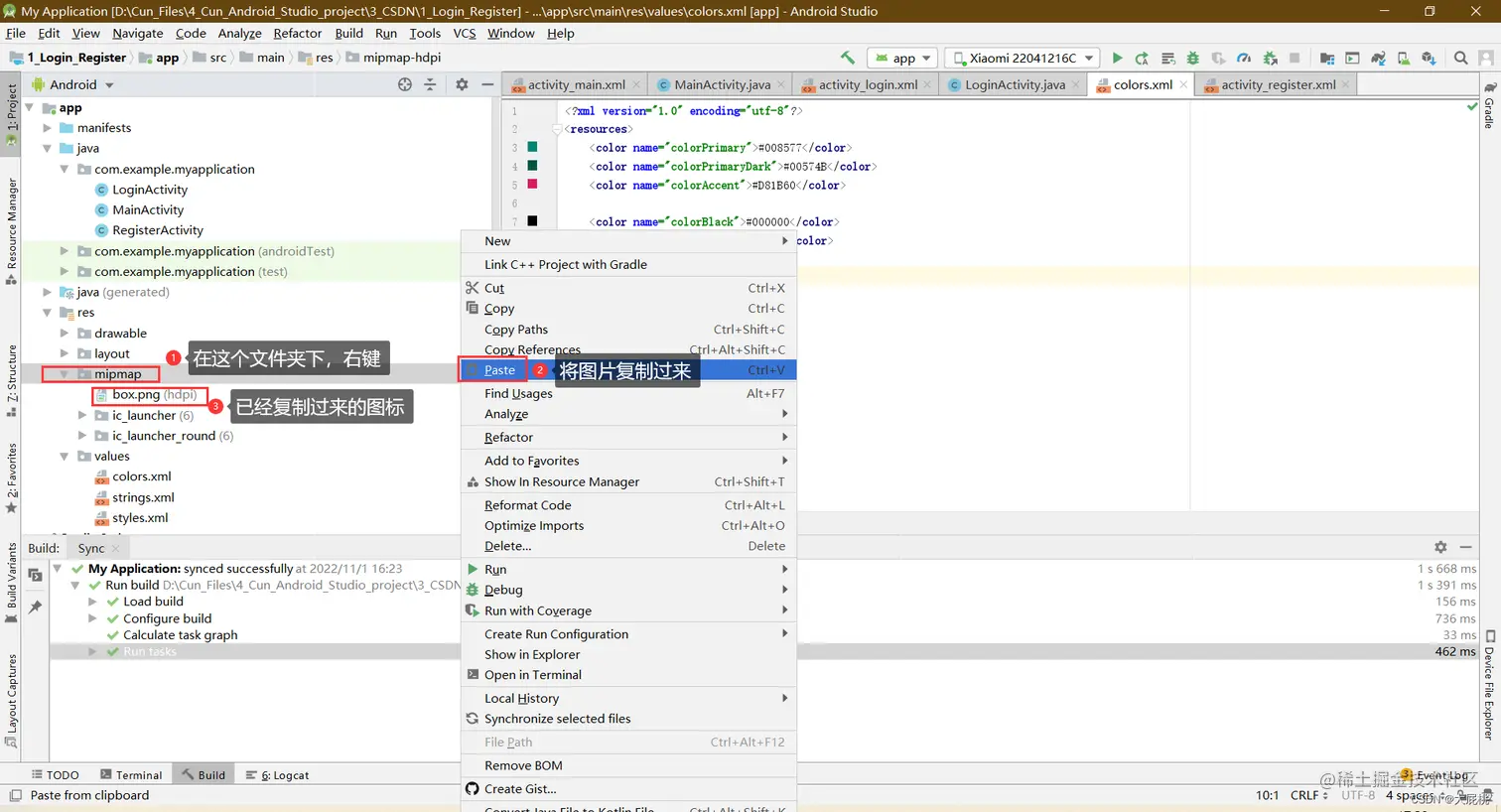Image resolution: width=1501 pixels, height=812 pixels.
Task: Expand the ic_launcher_round node
Action: point(82,436)
